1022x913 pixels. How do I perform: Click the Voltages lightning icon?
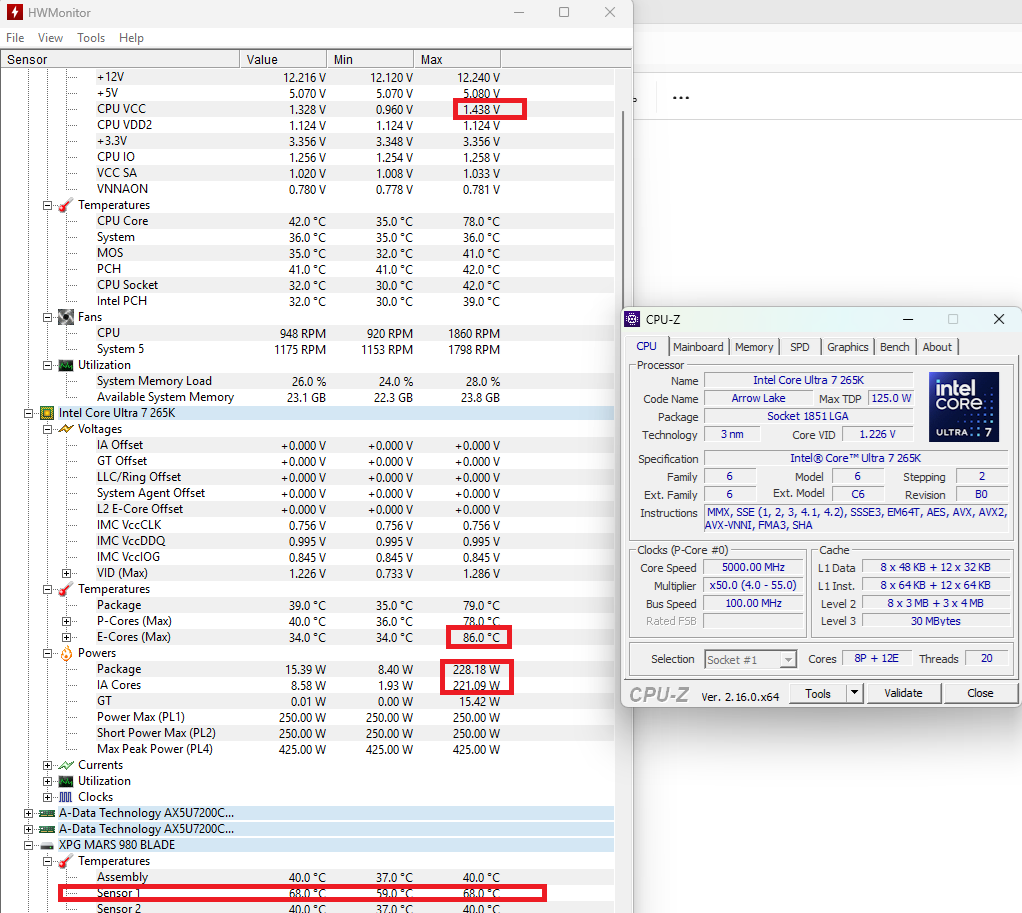pyautogui.click(x=66, y=429)
